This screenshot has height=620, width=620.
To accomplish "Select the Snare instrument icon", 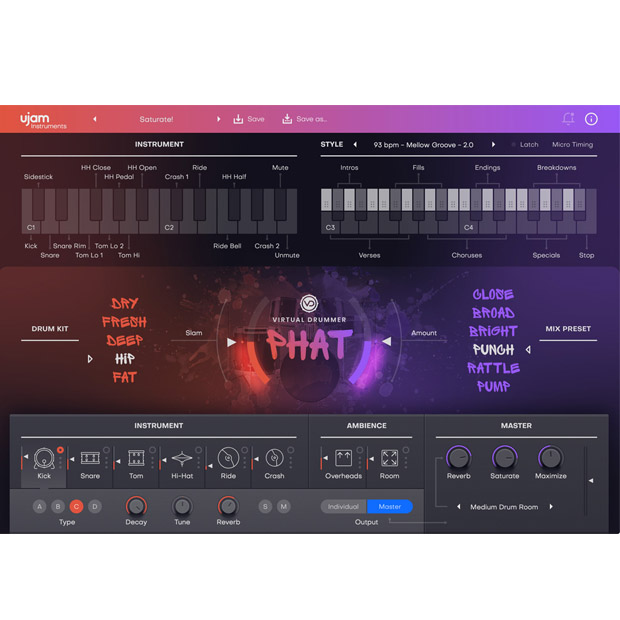I will pos(90,458).
